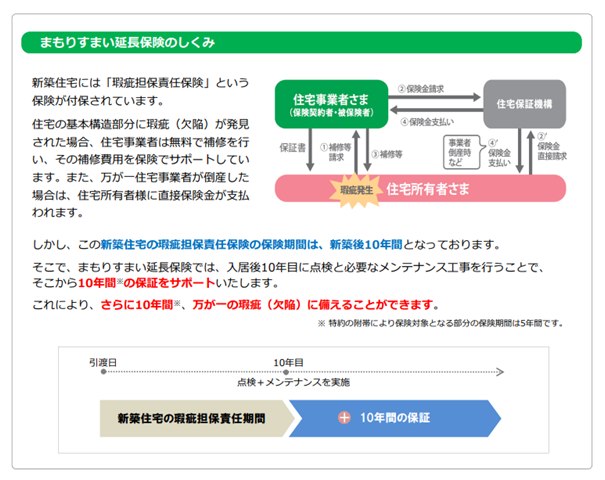Click the 10年目 label
The image size is (605, 480).
288,362
